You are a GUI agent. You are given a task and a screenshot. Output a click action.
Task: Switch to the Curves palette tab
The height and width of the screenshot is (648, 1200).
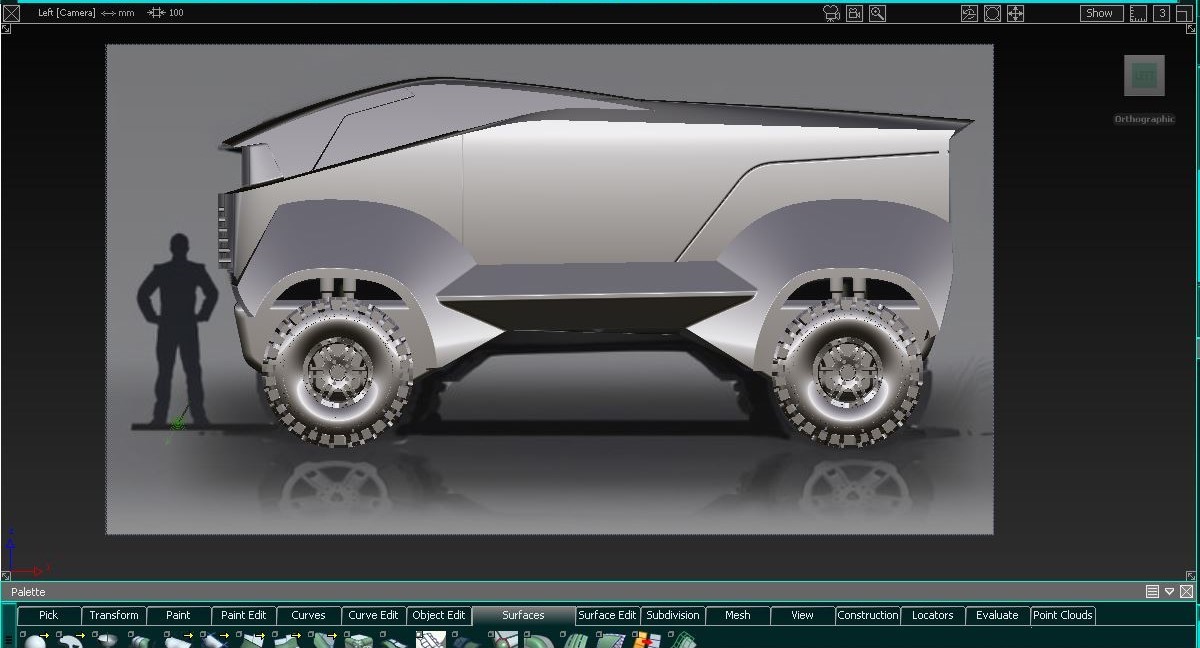tap(308, 615)
